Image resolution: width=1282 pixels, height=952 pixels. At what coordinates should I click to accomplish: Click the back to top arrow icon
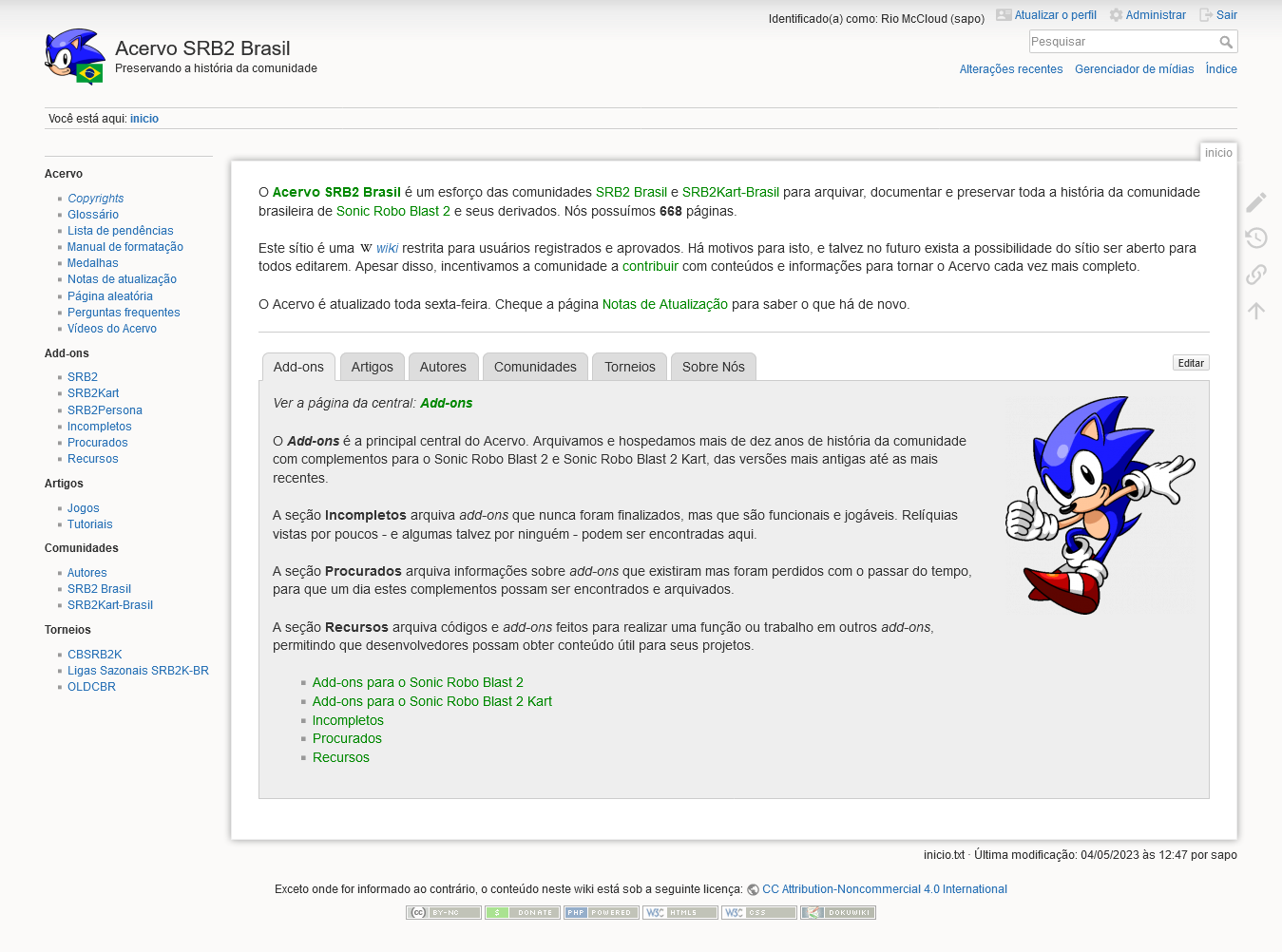pos(1255,311)
